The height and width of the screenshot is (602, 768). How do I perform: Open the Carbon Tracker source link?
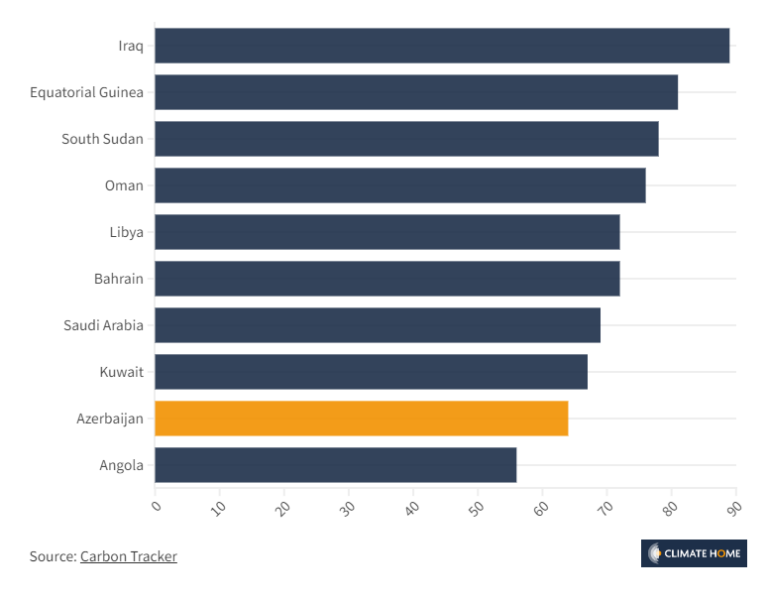[x=128, y=556]
